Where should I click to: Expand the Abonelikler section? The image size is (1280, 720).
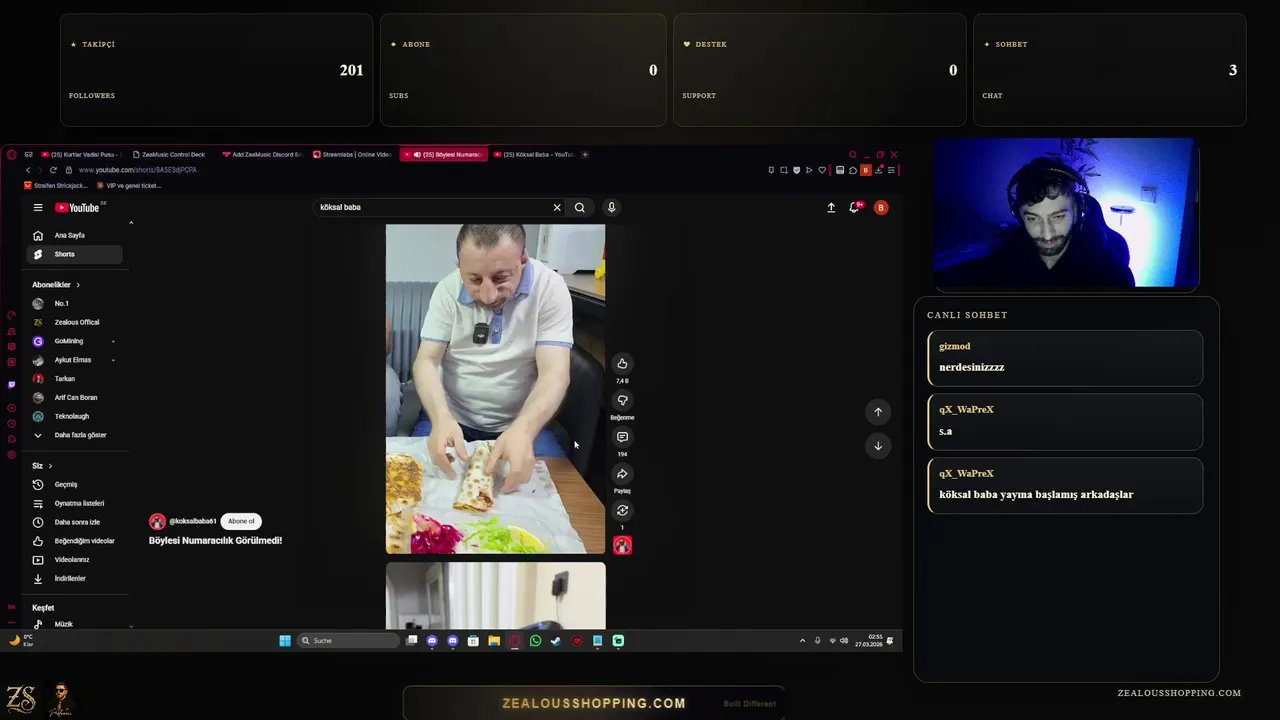pyautogui.click(x=56, y=285)
